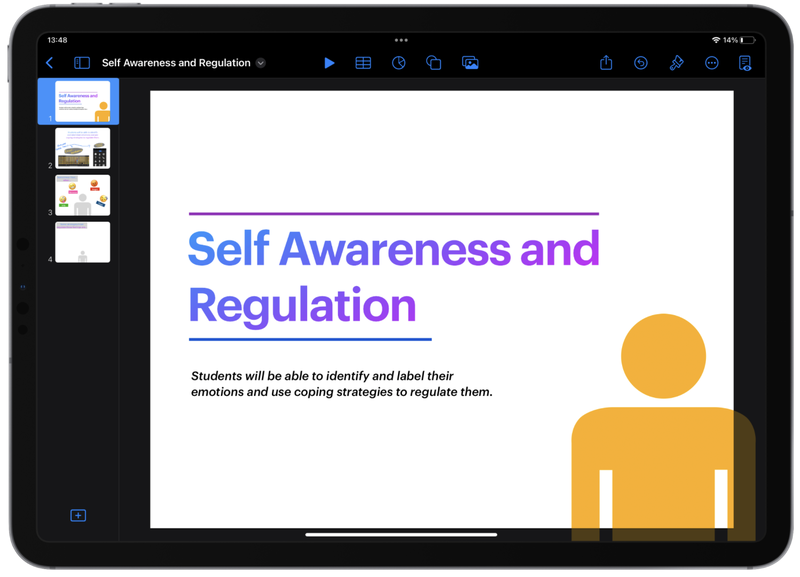Screen dimensions: 800x577
Task: Open the media insert menu
Action: (x=470, y=63)
